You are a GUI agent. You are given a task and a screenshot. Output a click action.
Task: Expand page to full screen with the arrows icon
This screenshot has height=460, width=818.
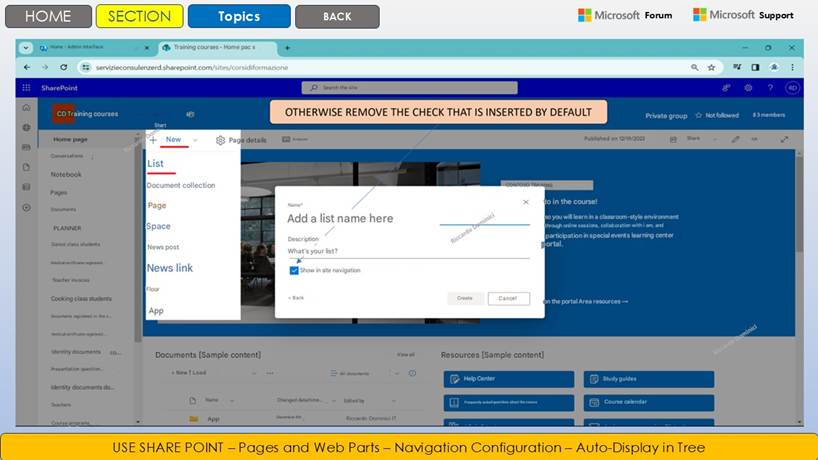pyautogui.click(x=784, y=139)
